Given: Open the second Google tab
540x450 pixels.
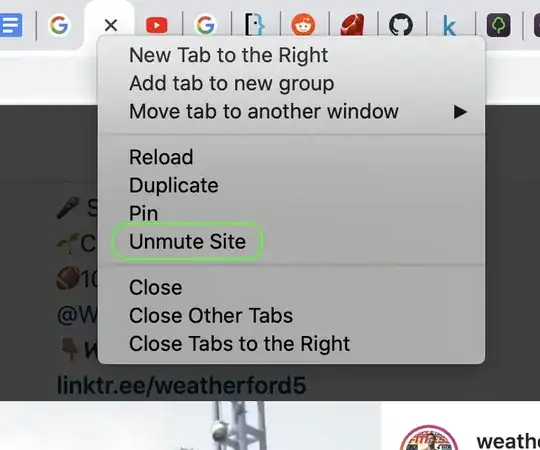Looking at the screenshot, I should (206, 25).
